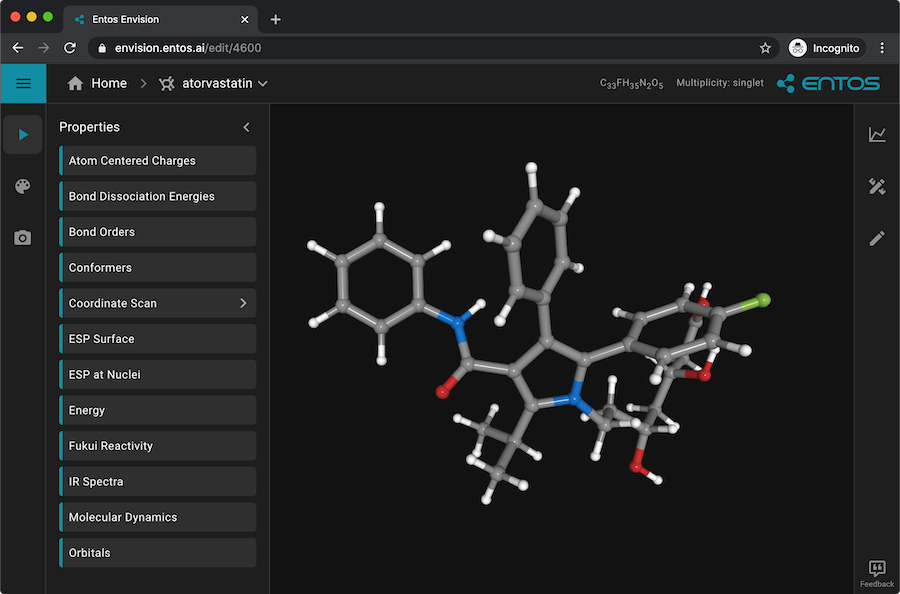Switch to the Entos Envision browser tab

click(x=160, y=20)
